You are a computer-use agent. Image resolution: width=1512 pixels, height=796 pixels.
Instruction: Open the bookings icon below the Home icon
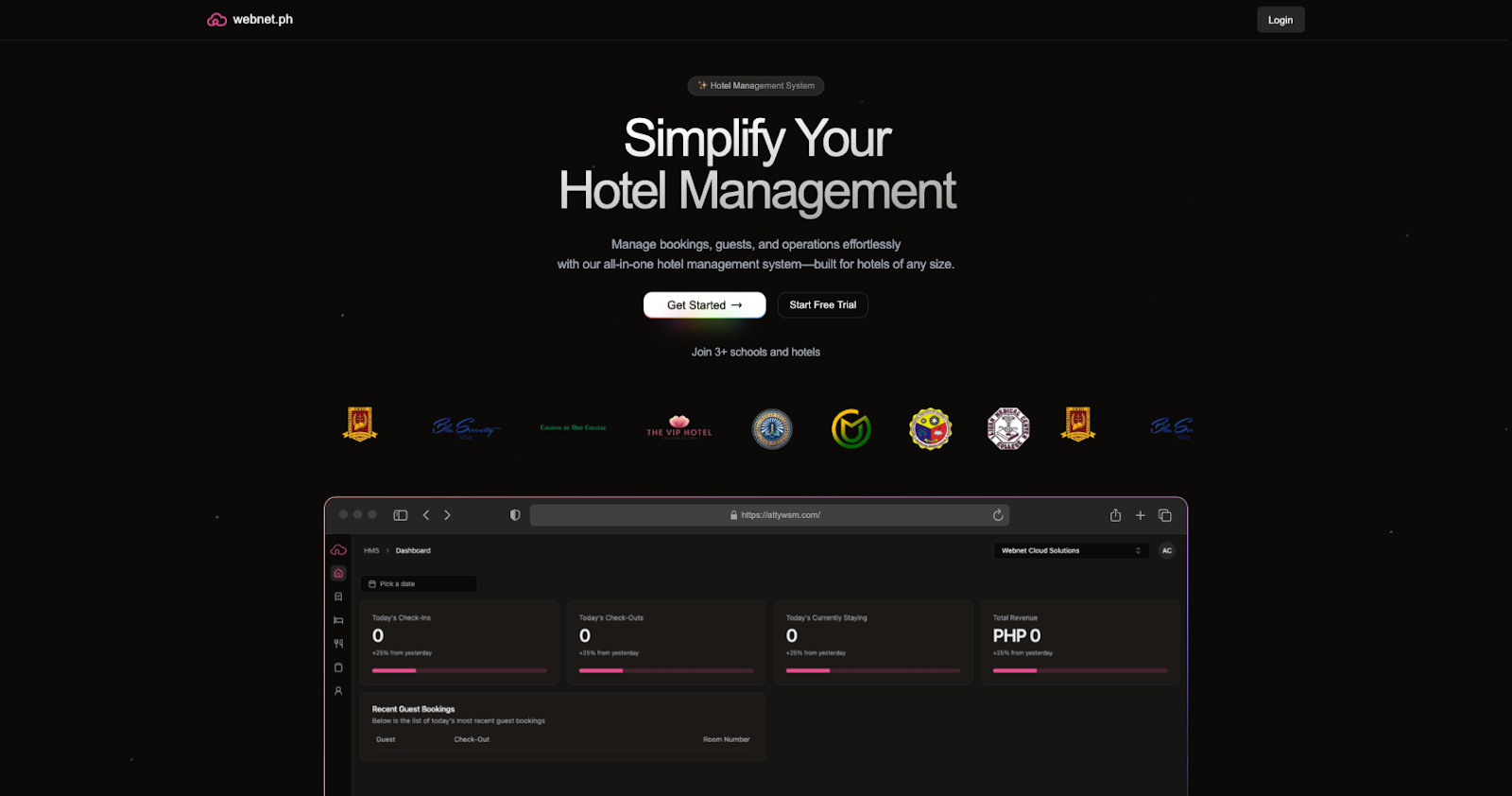click(x=338, y=597)
